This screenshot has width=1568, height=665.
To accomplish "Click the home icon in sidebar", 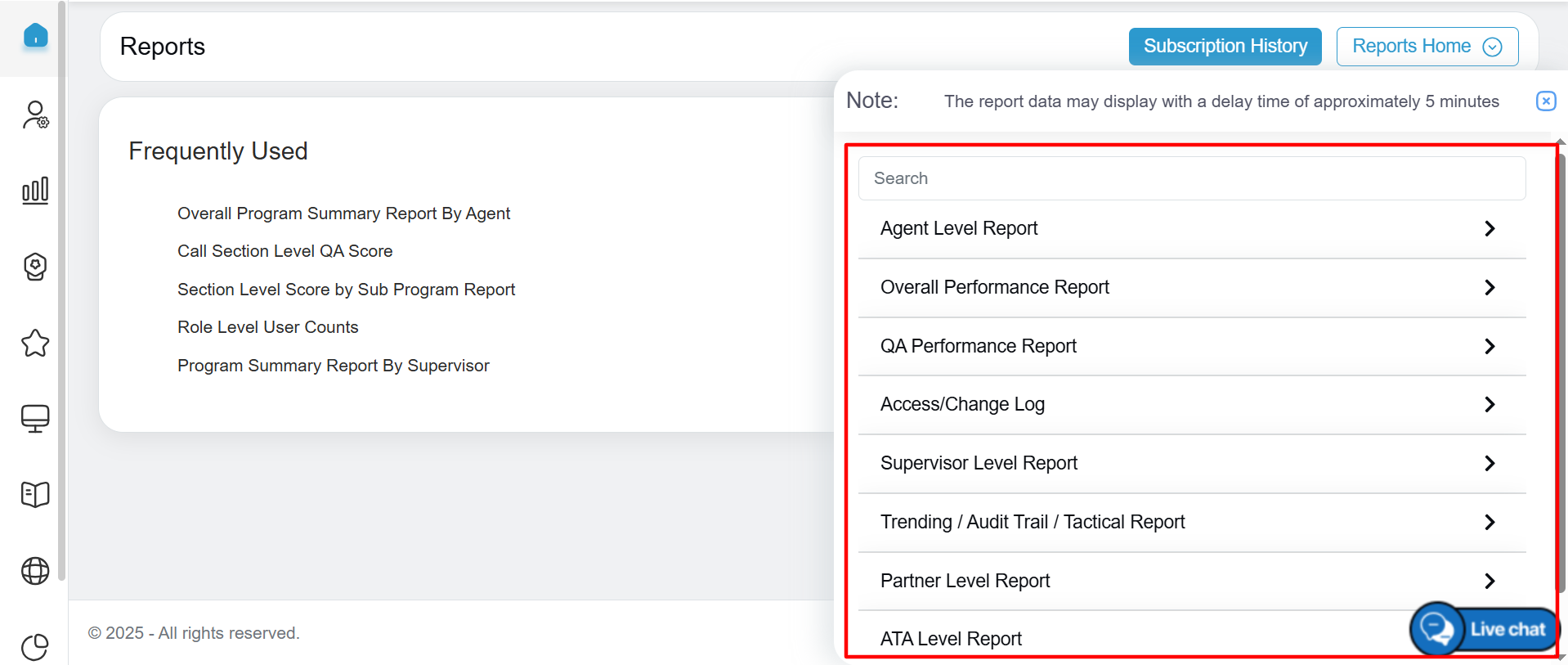I will coord(35,36).
